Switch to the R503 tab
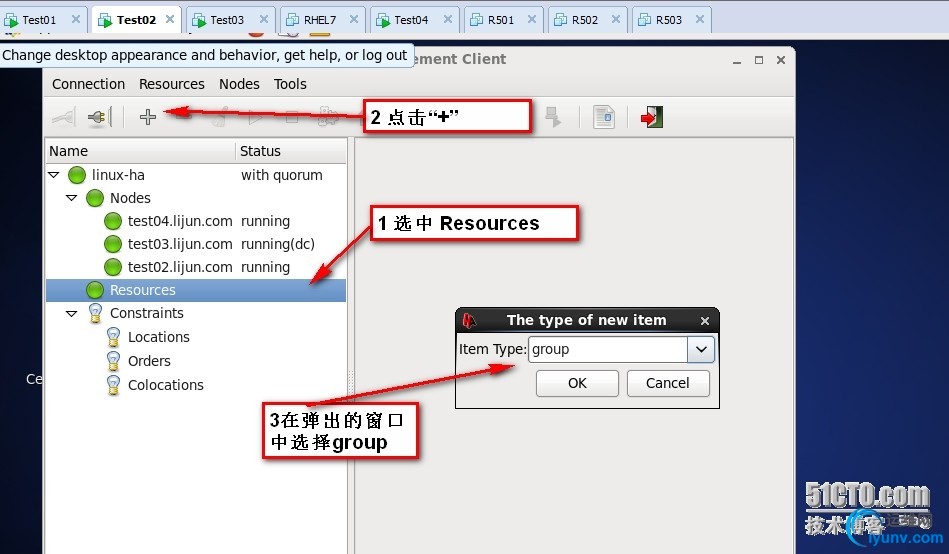This screenshot has height=554, width=949. pyautogui.click(x=669, y=20)
